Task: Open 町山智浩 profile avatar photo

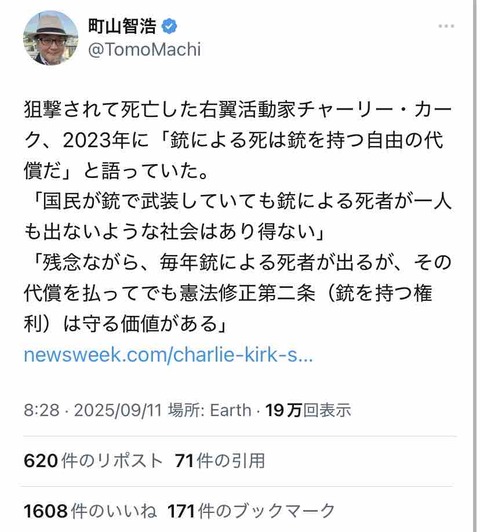Action: click(51, 38)
